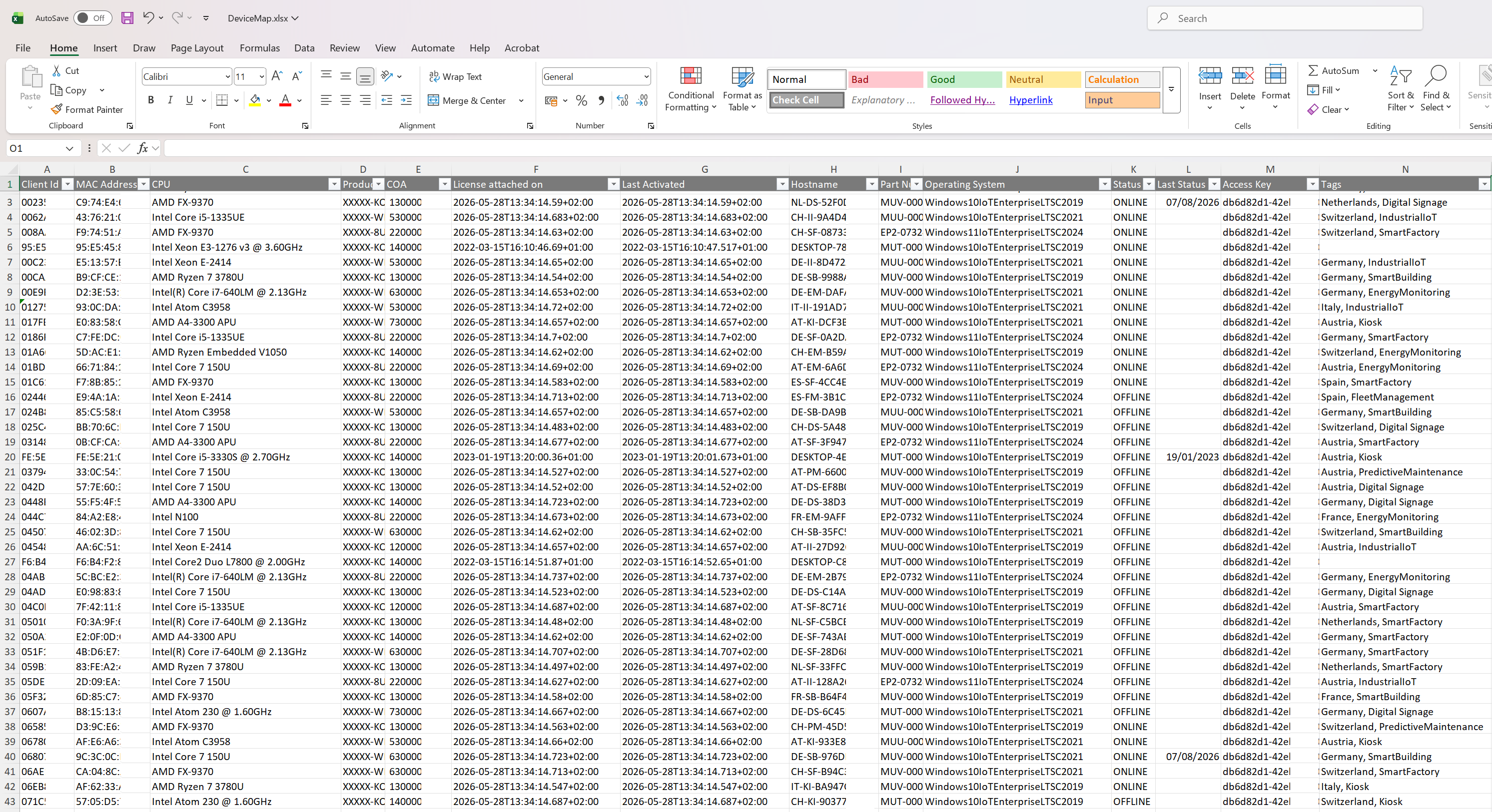Switch to the Acrobat tab
The image size is (1492, 812).
click(x=521, y=48)
